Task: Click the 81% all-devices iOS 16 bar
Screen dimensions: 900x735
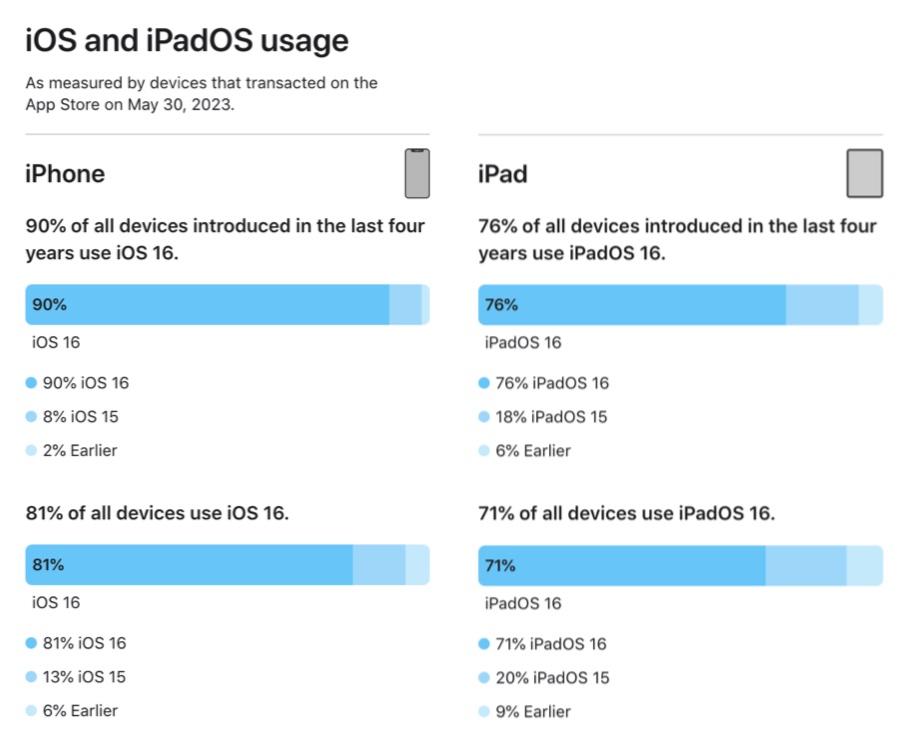Action: tap(189, 565)
